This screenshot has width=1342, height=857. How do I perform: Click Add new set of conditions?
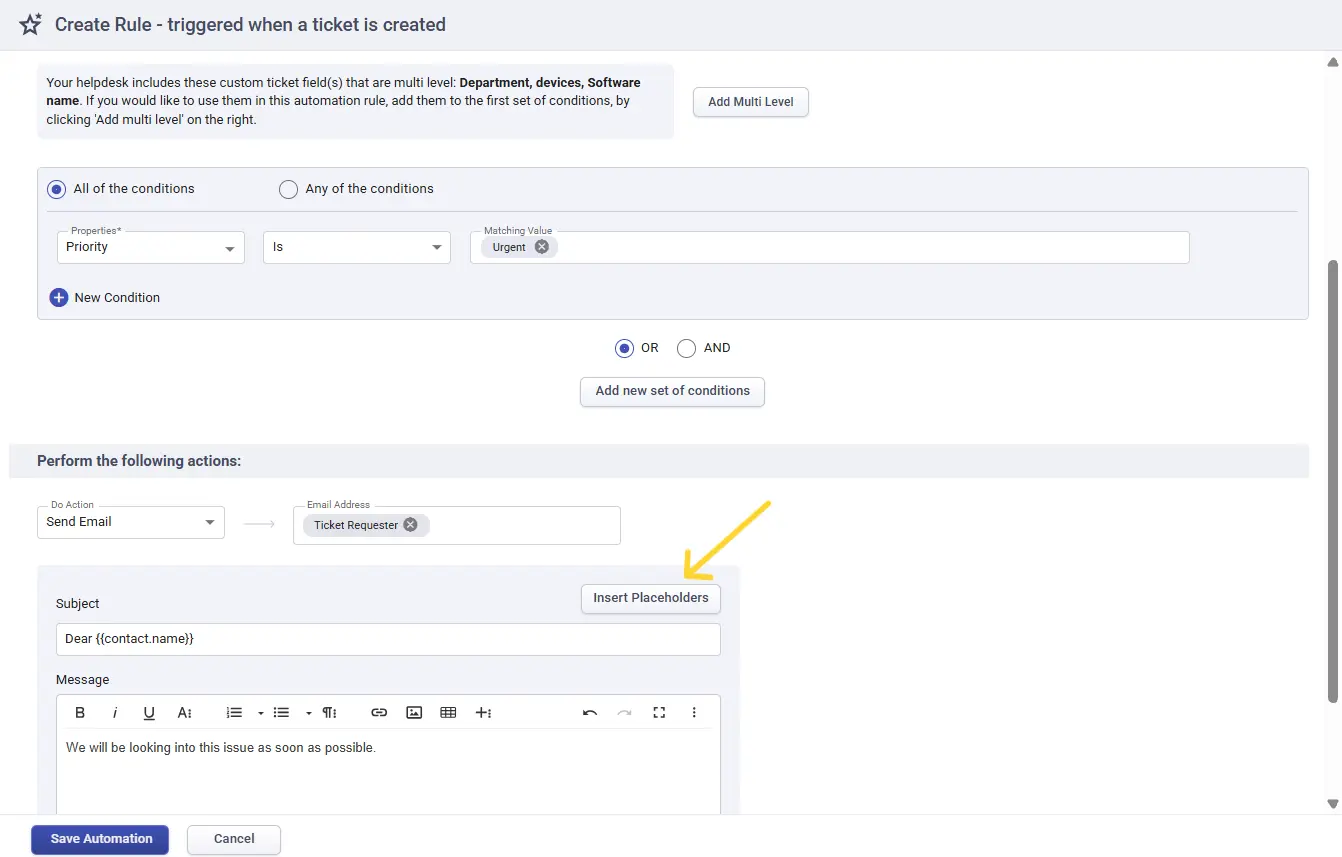(672, 391)
